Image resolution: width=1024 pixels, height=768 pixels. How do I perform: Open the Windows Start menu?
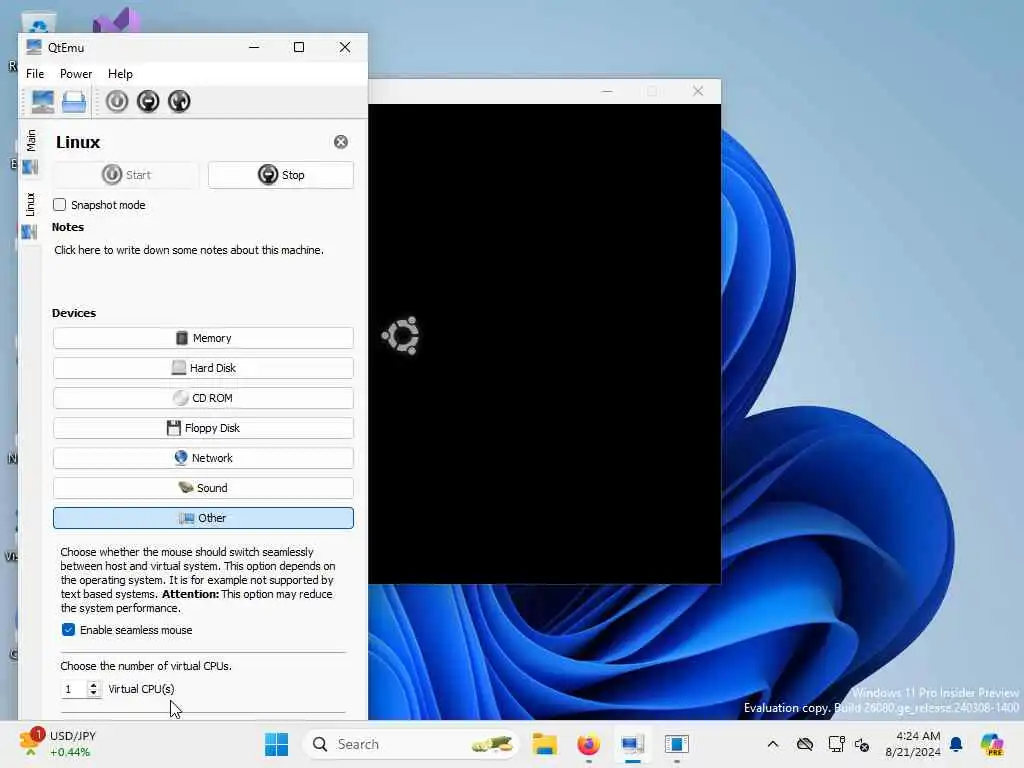(x=277, y=744)
